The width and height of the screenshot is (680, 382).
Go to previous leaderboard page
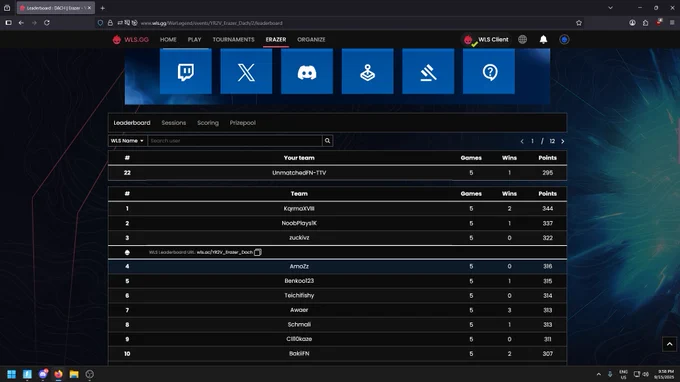click(522, 141)
